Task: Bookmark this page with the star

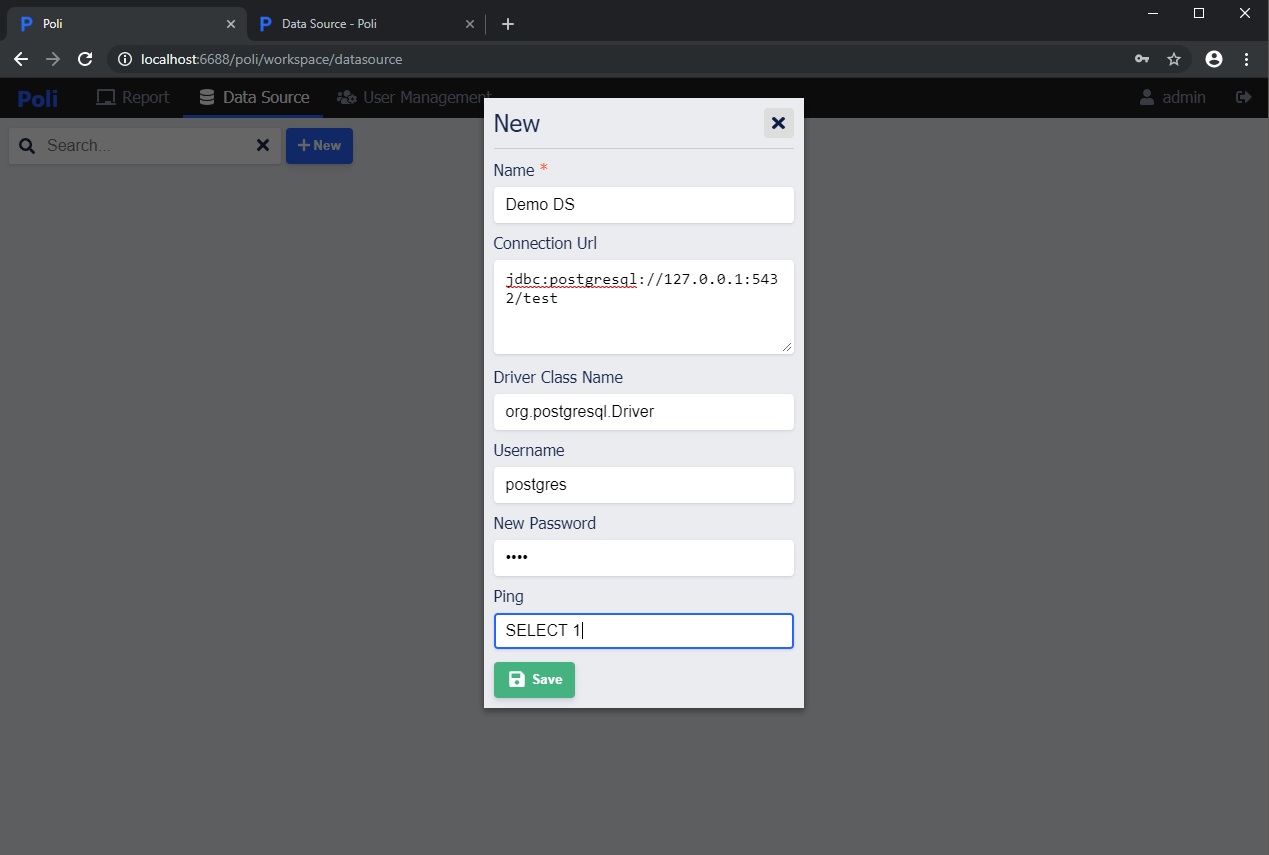Action: point(1174,60)
